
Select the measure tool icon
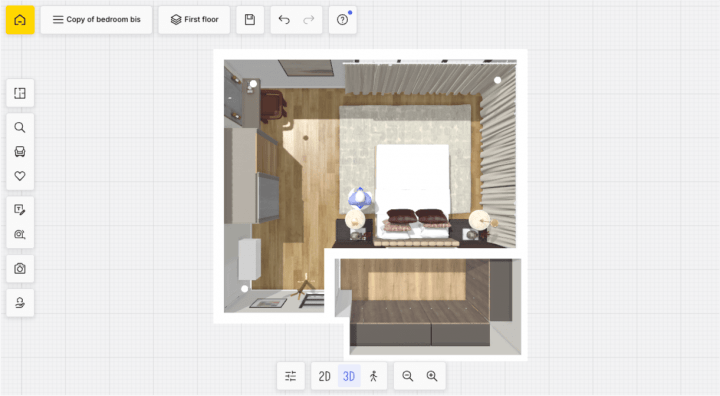pyautogui.click(x=20, y=234)
